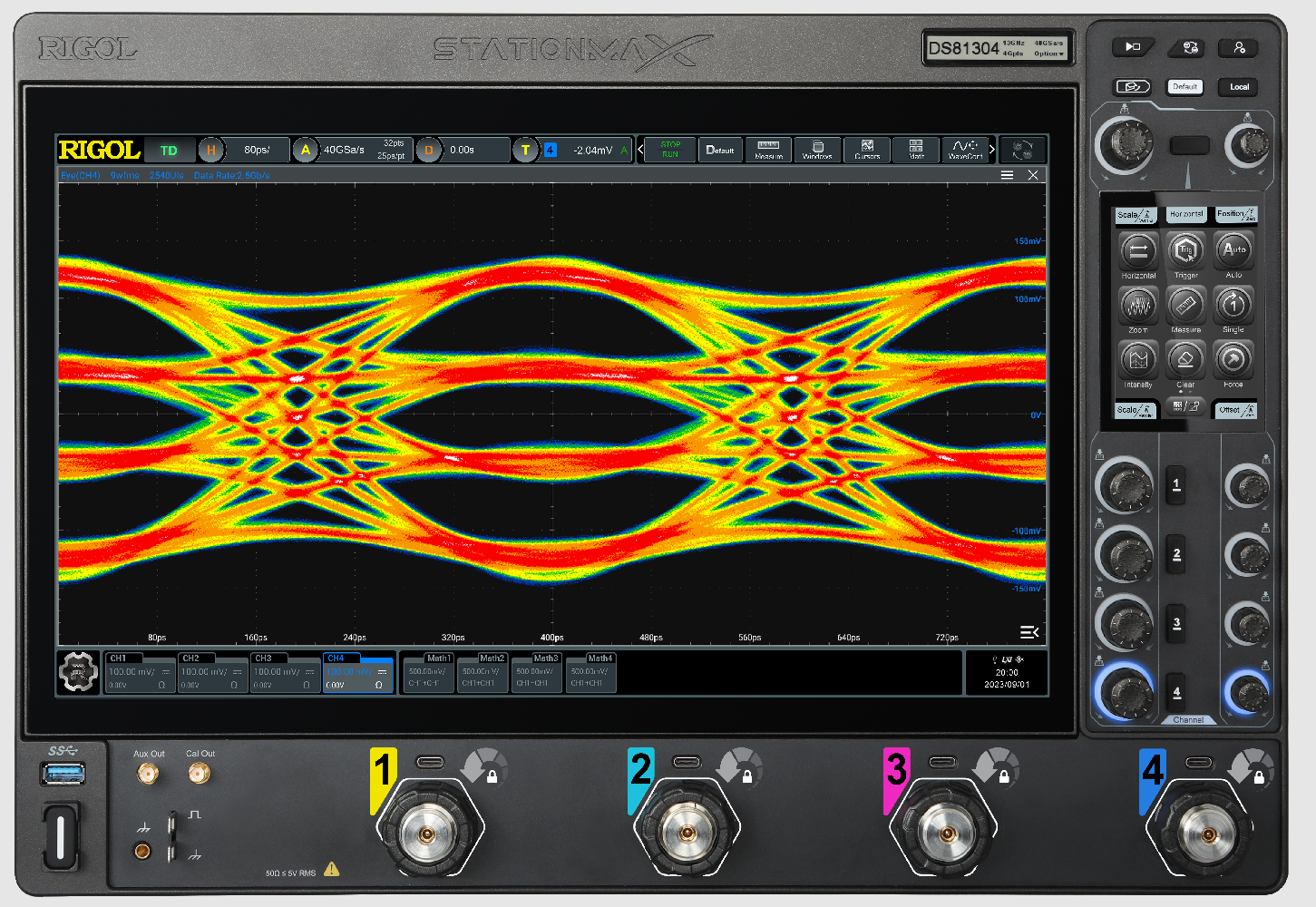Open the Measure tool in top toolbar
Image resolution: width=1316 pixels, height=907 pixels.
(768, 150)
